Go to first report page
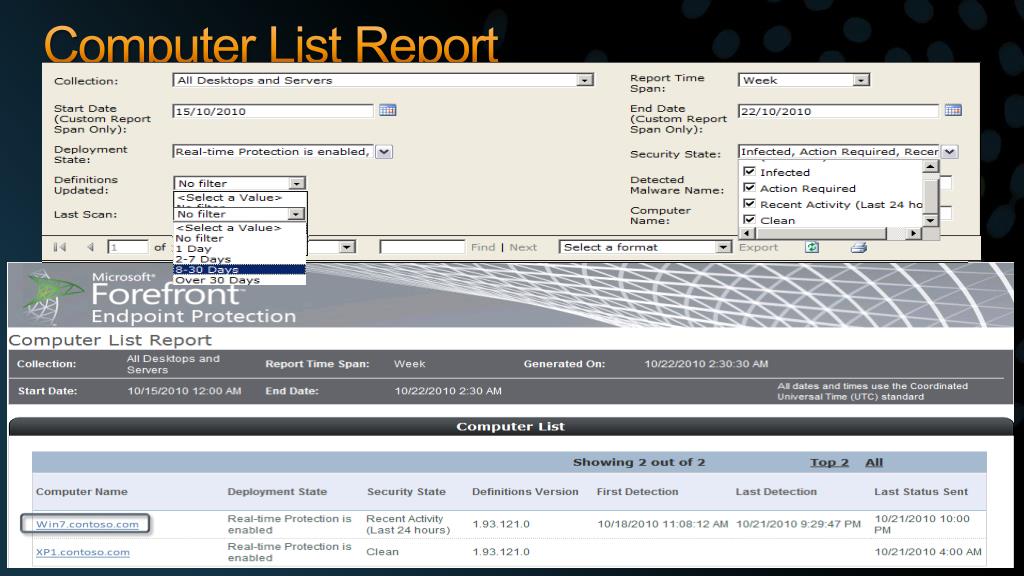The height and width of the screenshot is (576, 1024). pos(60,247)
